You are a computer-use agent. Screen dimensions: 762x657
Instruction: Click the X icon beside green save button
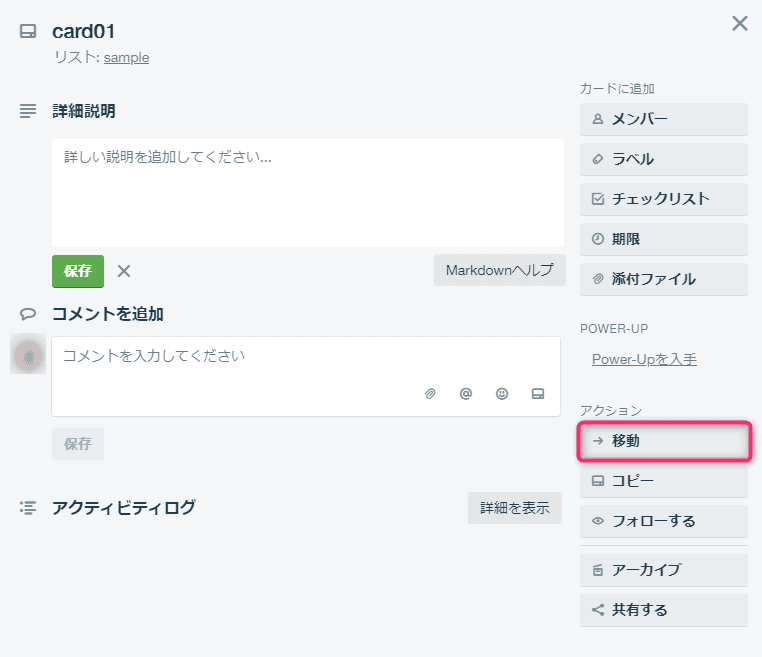pyautogui.click(x=124, y=271)
